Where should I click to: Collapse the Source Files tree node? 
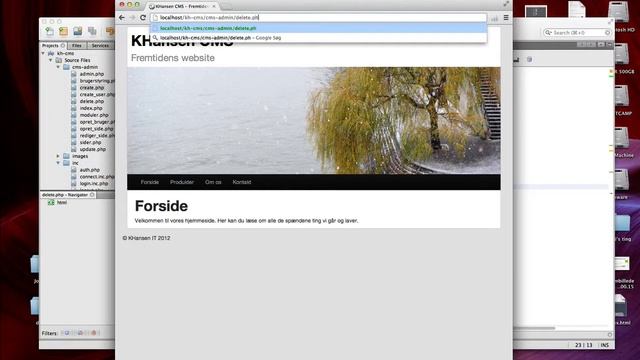pos(51,60)
